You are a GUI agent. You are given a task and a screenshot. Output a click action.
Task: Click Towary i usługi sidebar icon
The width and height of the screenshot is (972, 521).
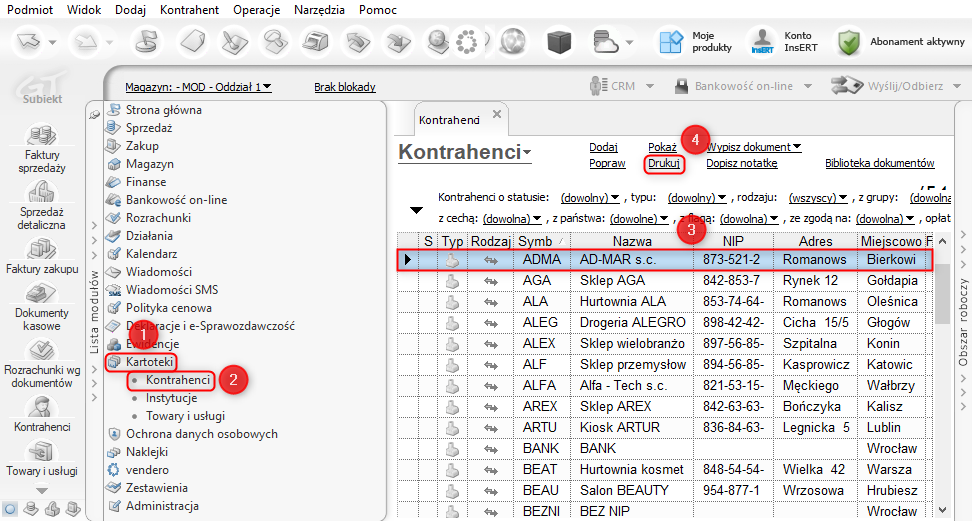(x=41, y=452)
